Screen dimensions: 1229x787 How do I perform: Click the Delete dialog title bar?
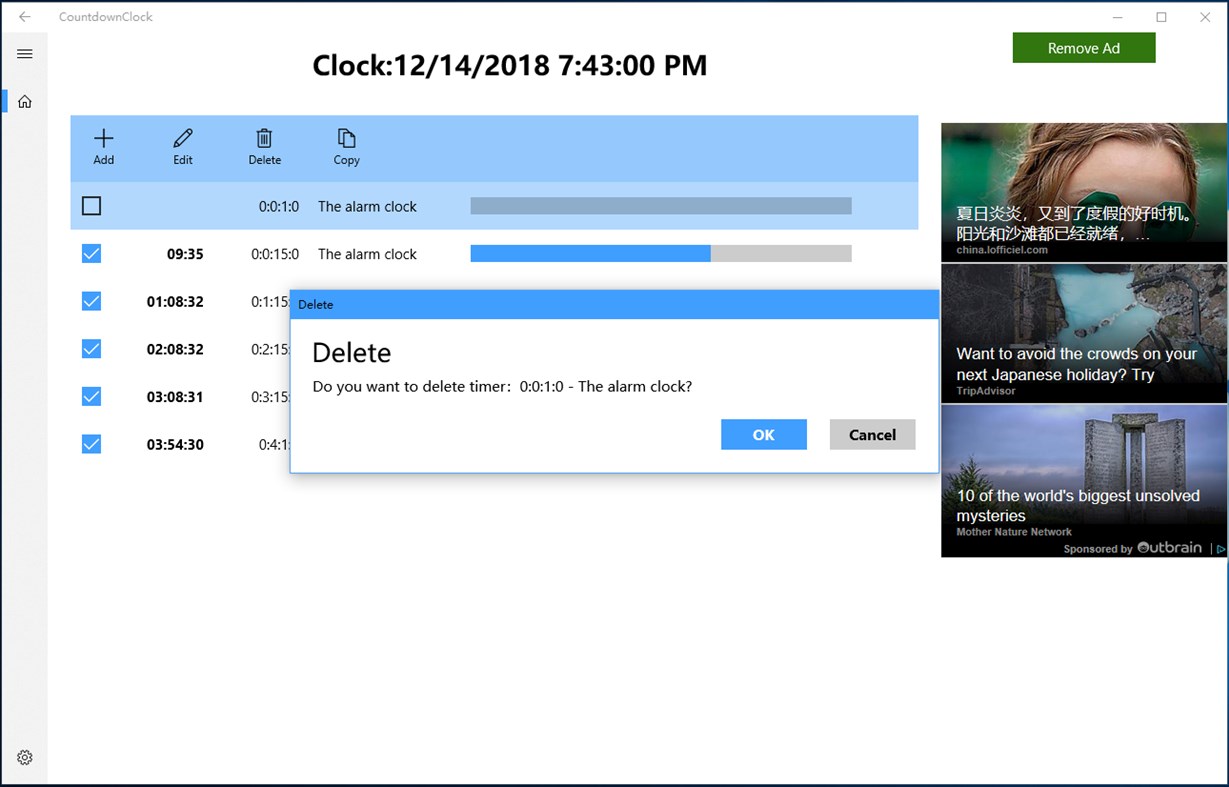coord(614,304)
